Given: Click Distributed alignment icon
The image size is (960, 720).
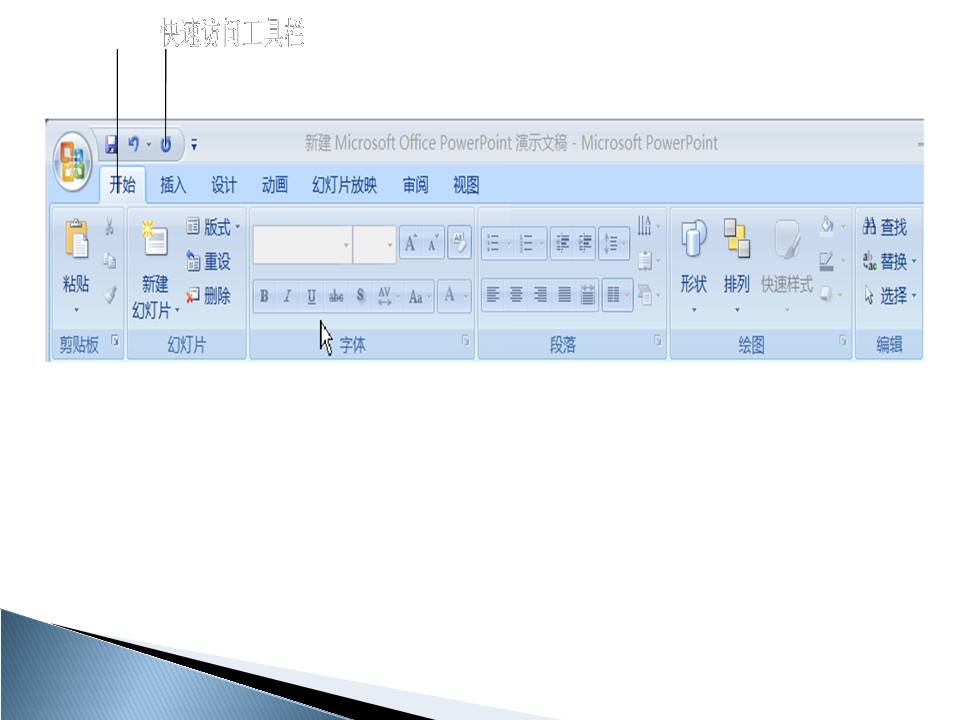Looking at the screenshot, I should [x=587, y=296].
